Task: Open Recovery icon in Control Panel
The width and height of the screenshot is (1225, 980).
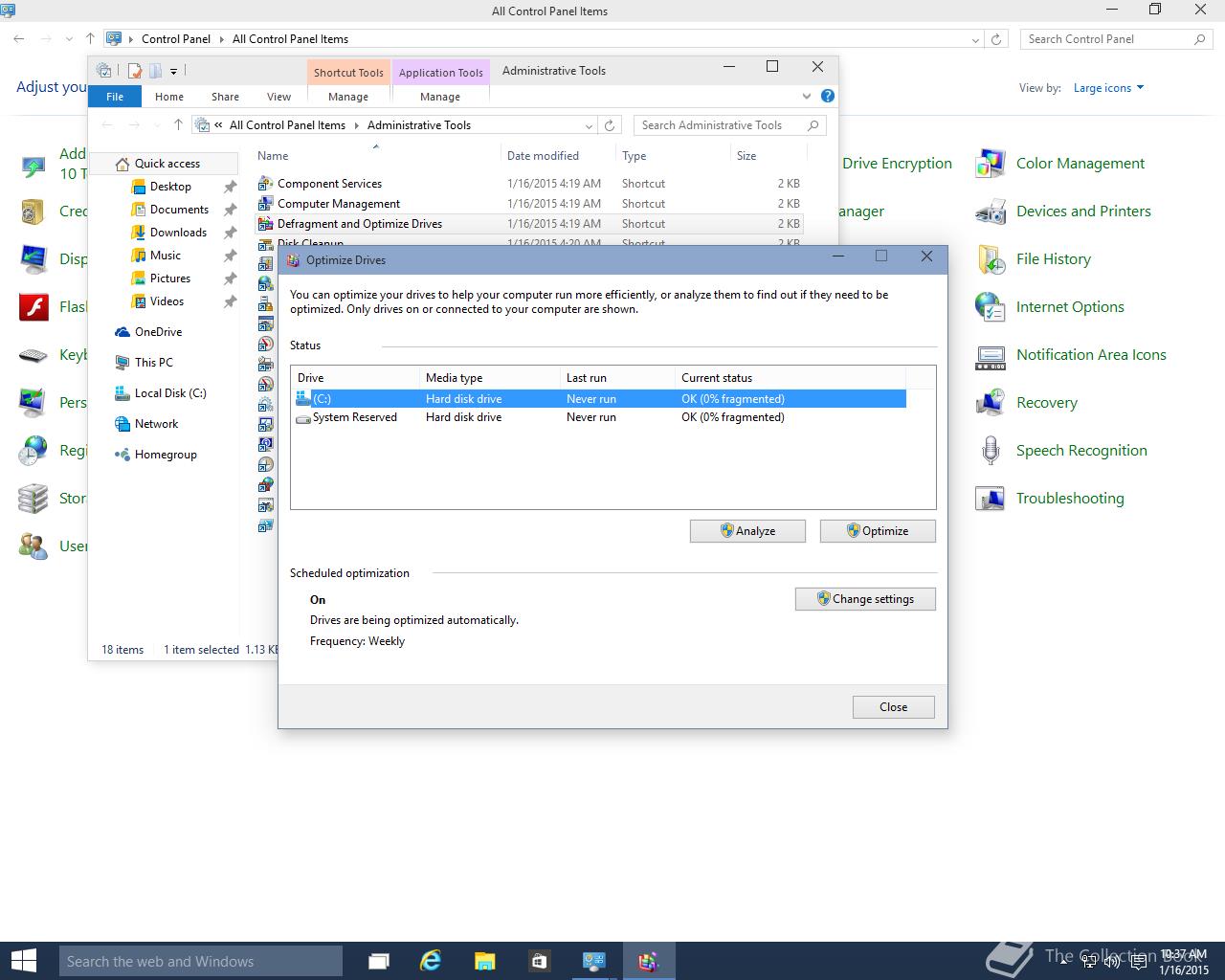Action: 990,403
